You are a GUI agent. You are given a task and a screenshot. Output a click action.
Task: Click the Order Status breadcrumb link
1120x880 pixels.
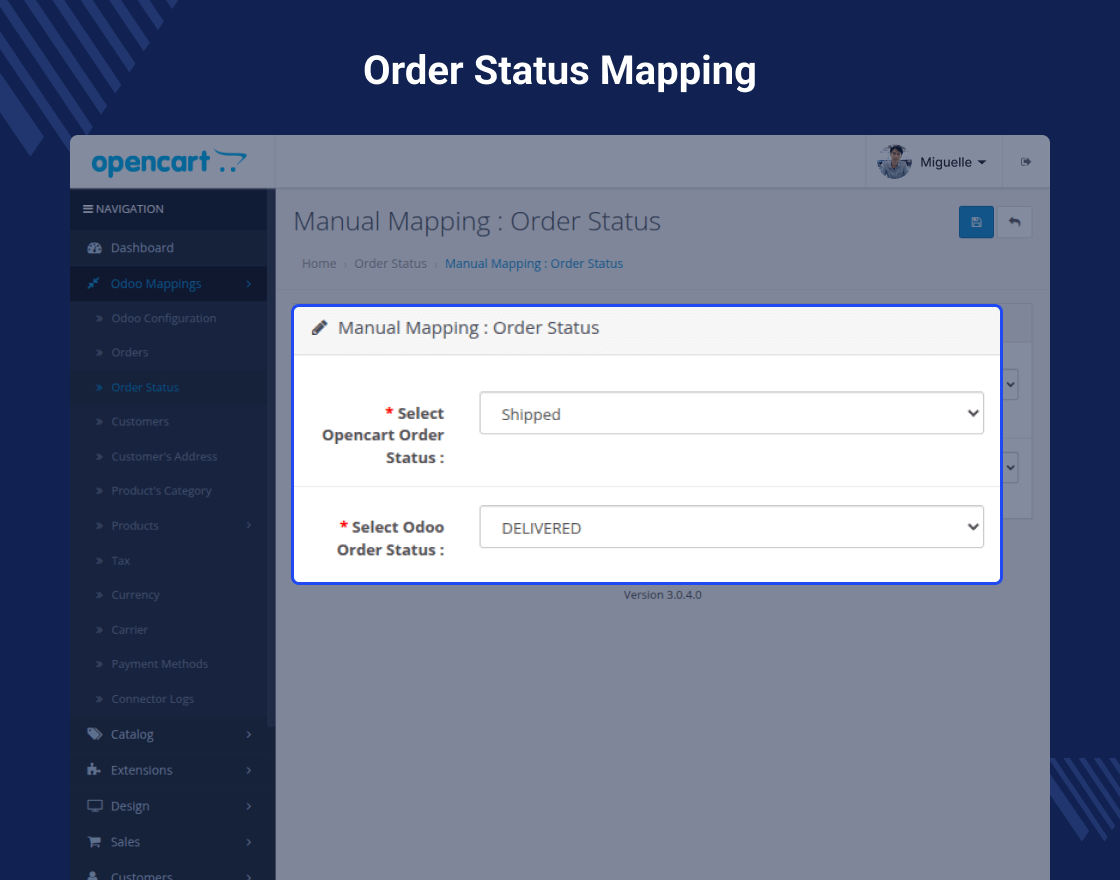[x=390, y=264]
